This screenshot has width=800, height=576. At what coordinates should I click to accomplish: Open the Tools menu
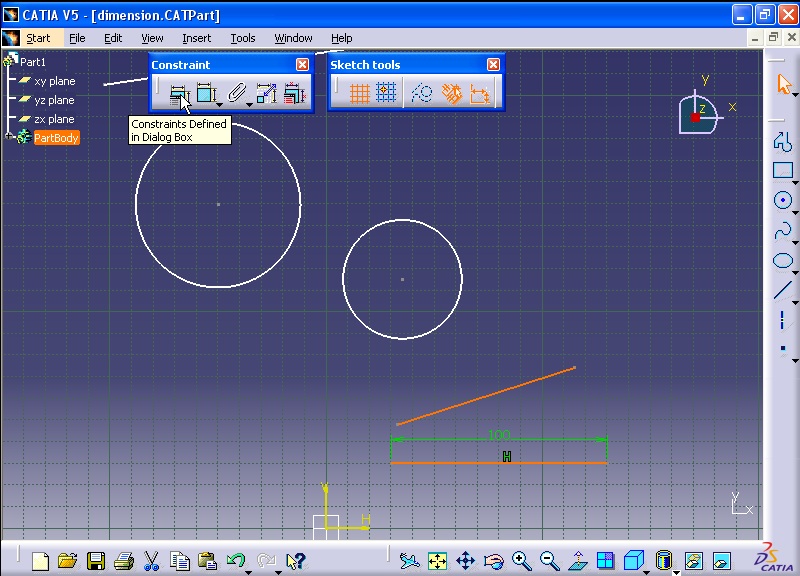(242, 38)
